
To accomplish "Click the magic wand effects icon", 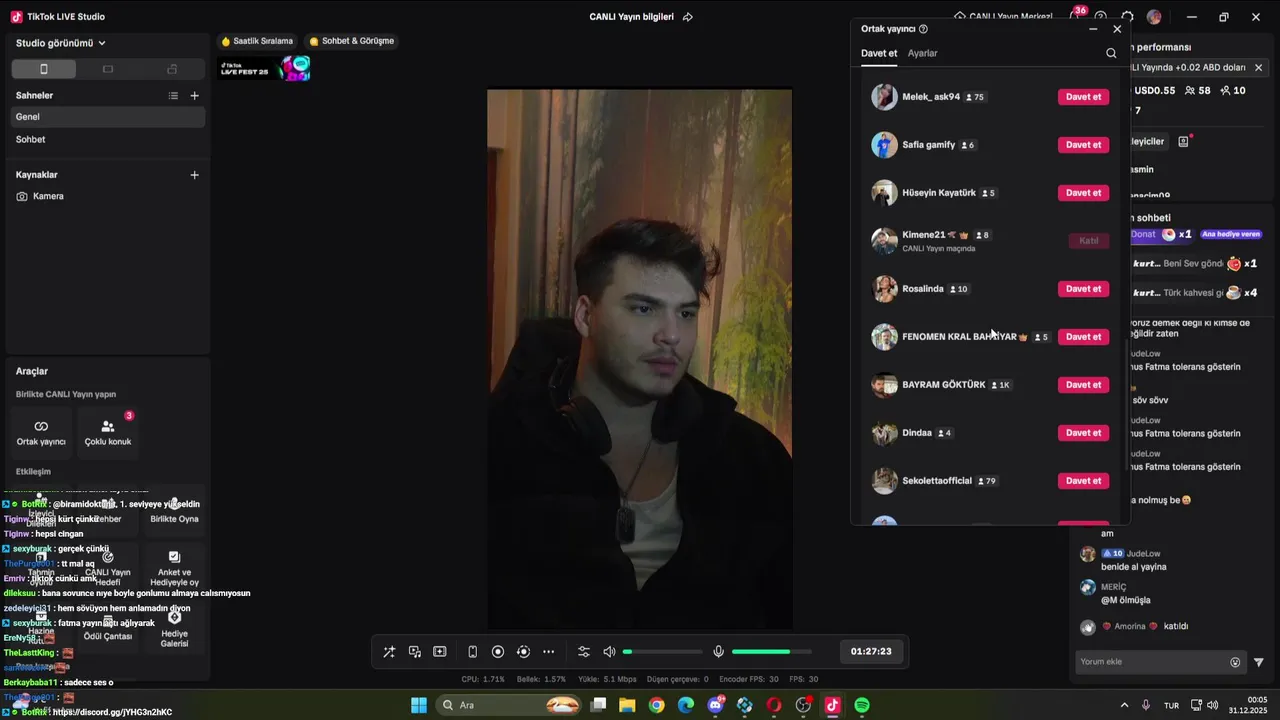I will pyautogui.click(x=389, y=652).
